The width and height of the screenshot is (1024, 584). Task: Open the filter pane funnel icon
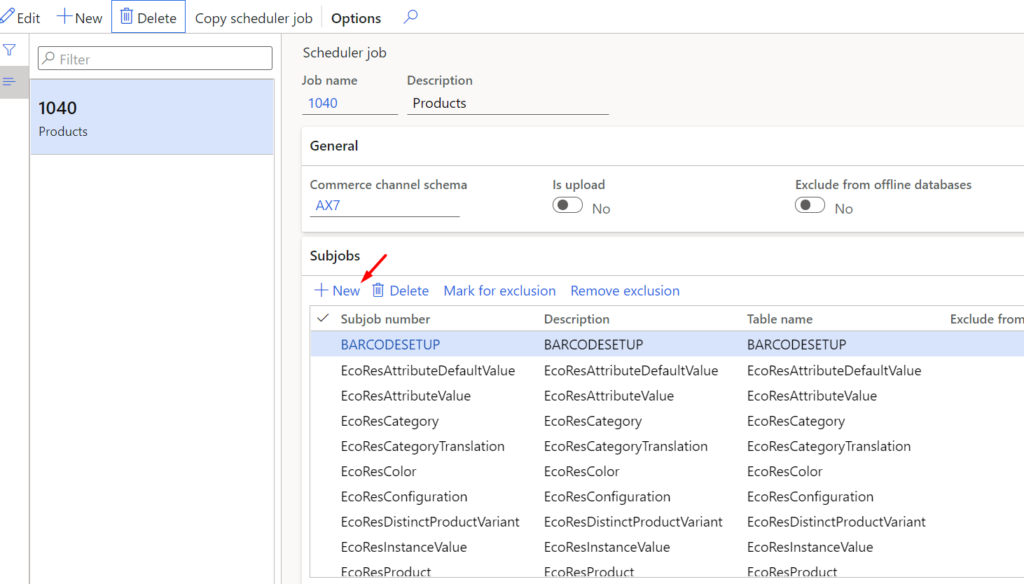[10, 50]
